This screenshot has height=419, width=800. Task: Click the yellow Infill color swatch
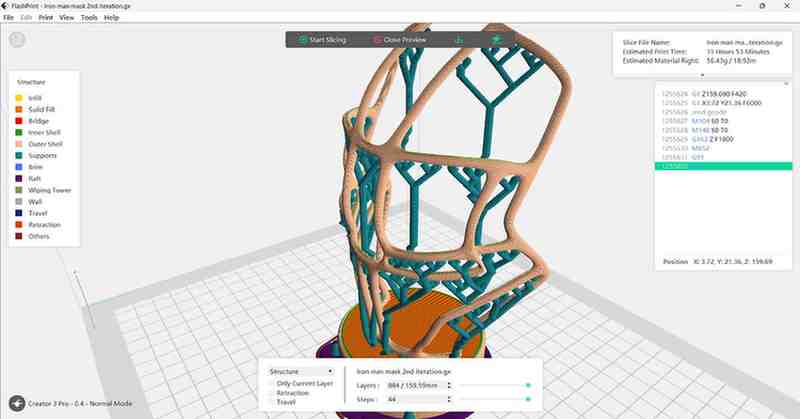(19, 97)
